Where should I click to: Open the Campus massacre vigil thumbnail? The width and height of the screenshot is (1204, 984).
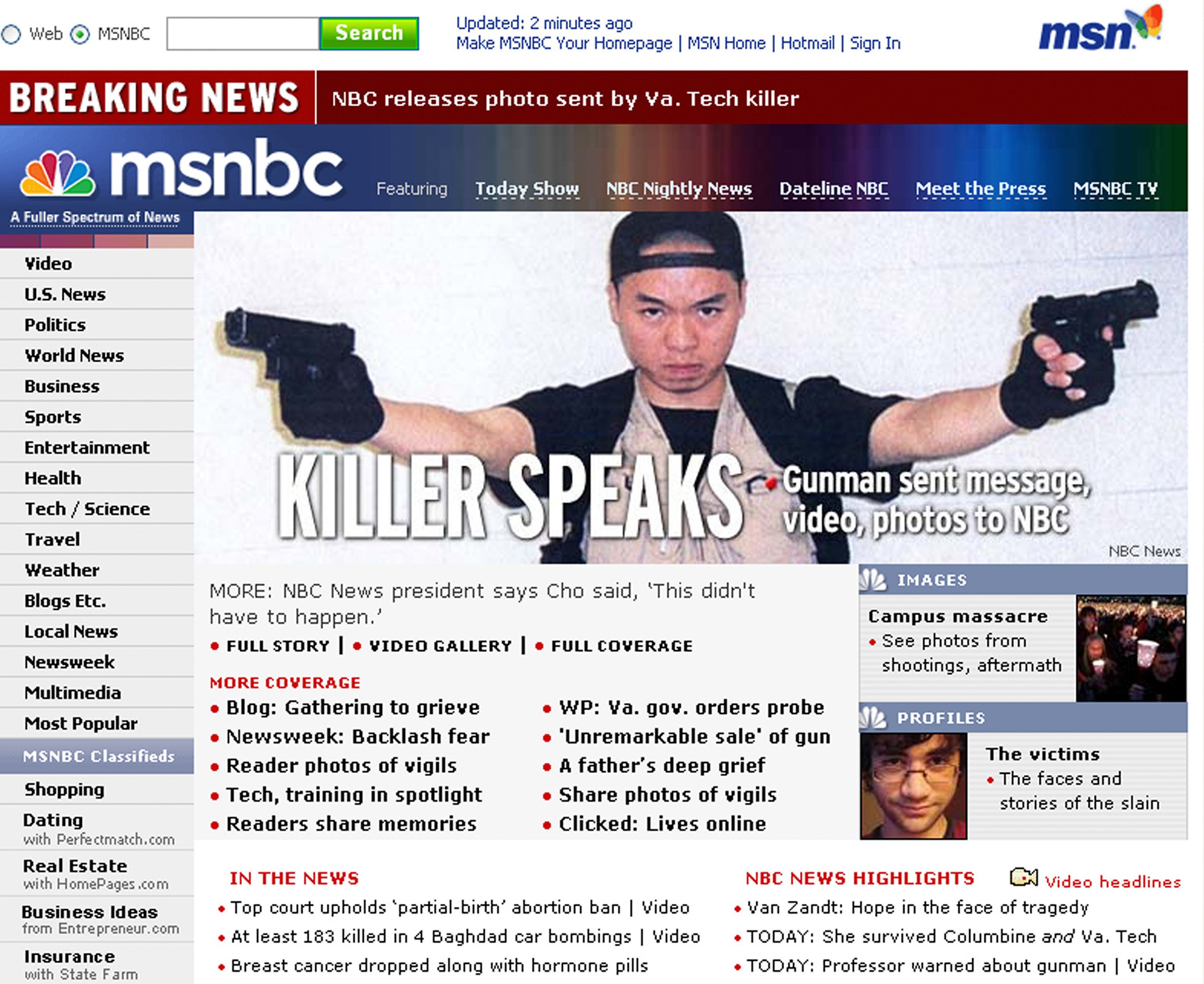click(x=1131, y=648)
